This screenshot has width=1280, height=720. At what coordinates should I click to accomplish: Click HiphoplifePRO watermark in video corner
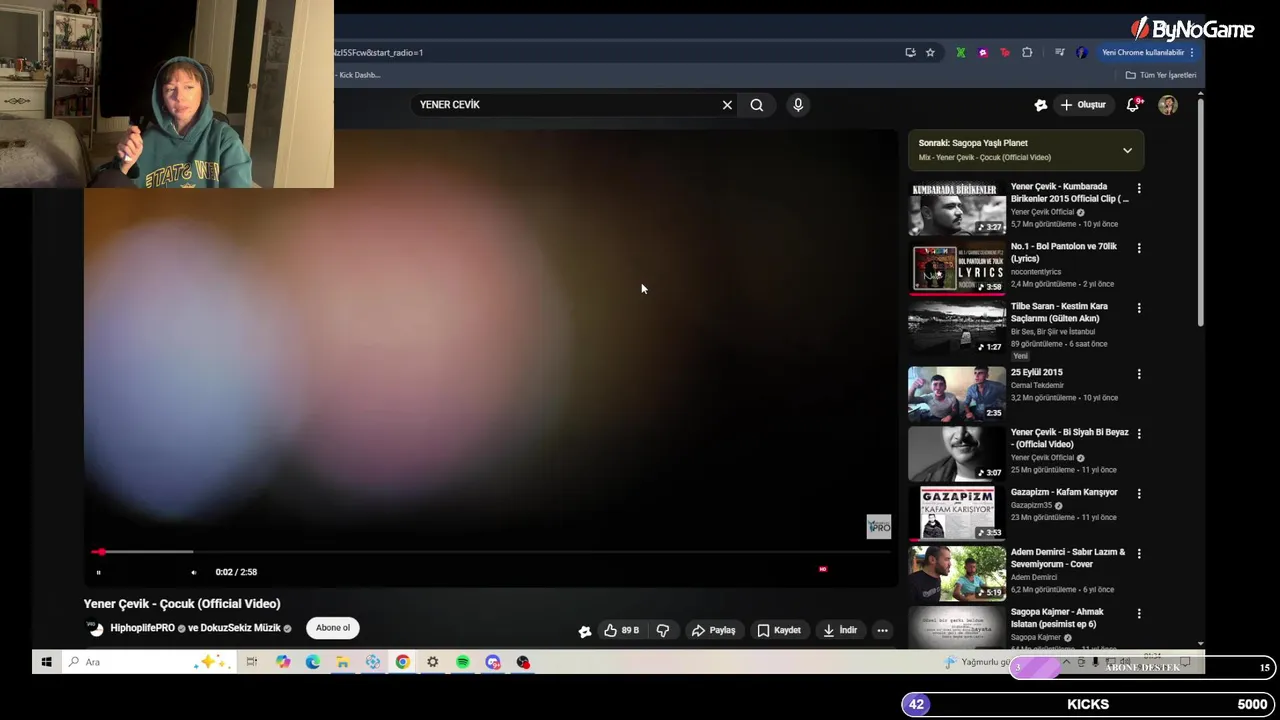(879, 527)
